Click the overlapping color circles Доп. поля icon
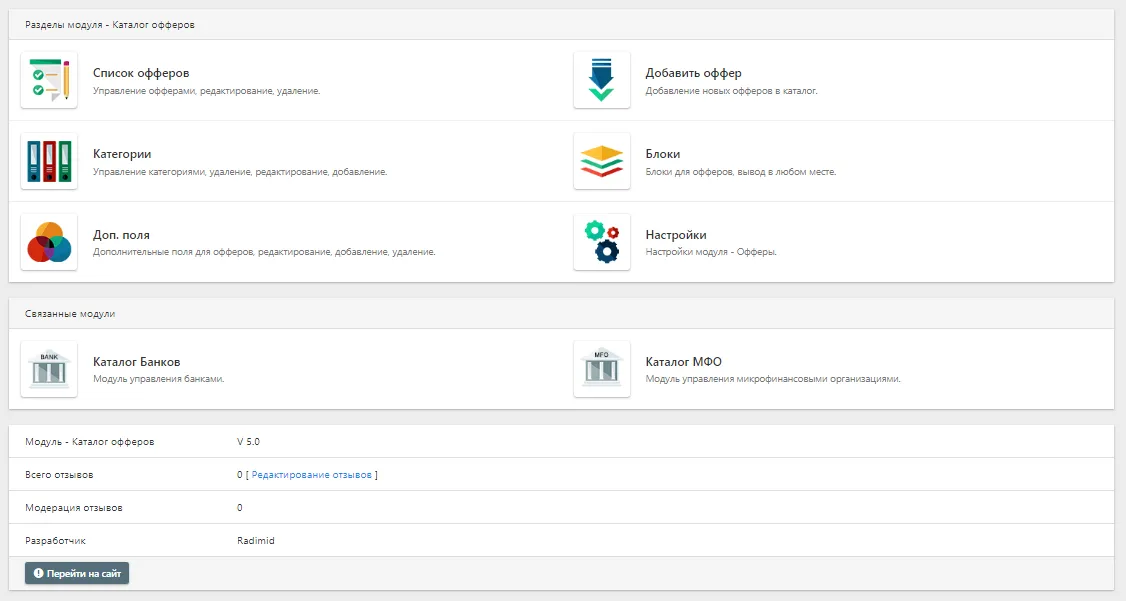 click(x=49, y=242)
